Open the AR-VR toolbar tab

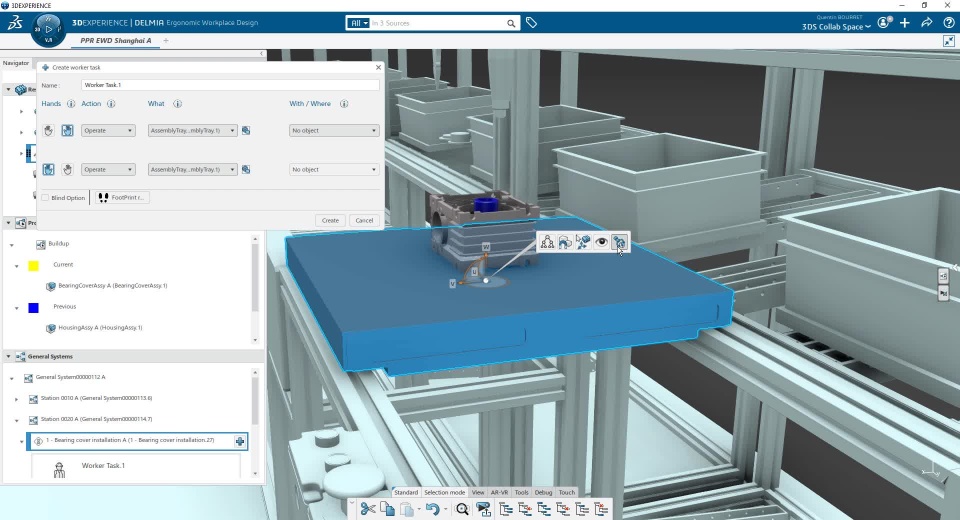coord(499,492)
